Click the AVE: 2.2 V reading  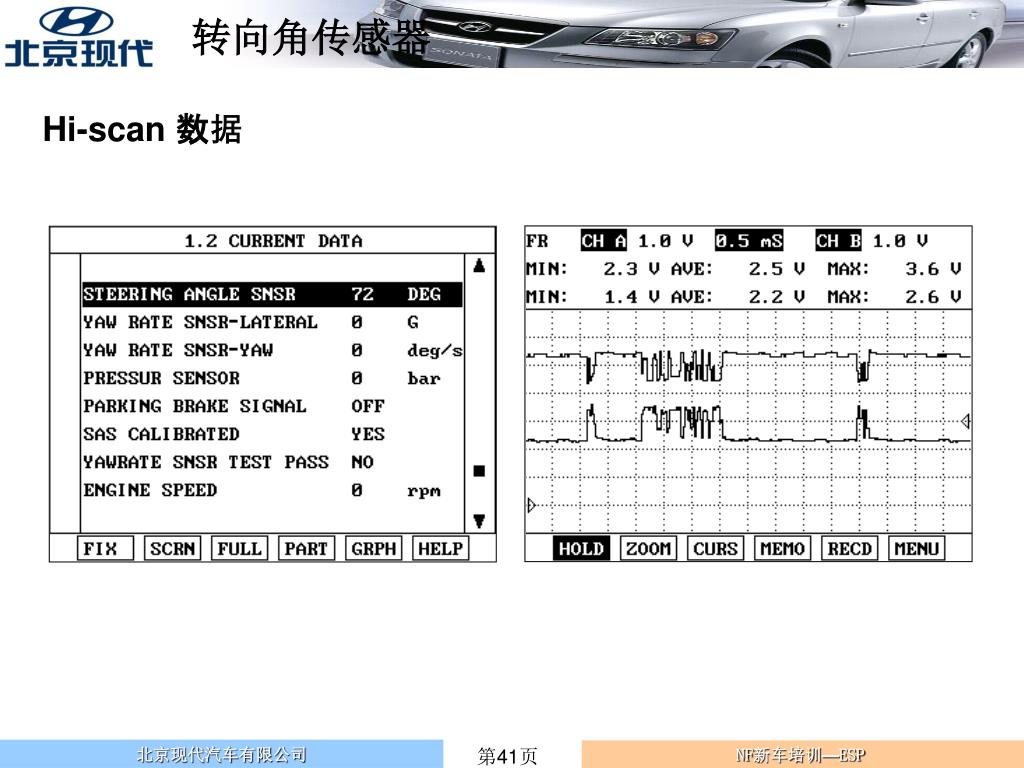click(x=737, y=297)
